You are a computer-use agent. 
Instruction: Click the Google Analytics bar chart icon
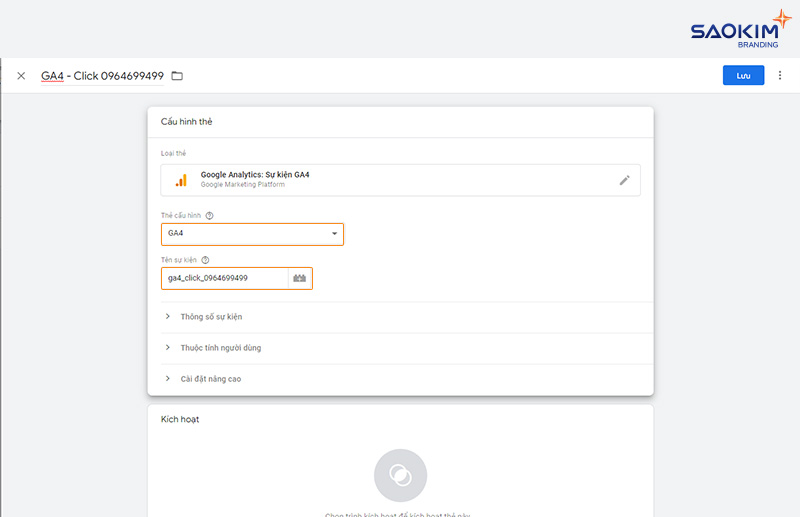coord(181,180)
